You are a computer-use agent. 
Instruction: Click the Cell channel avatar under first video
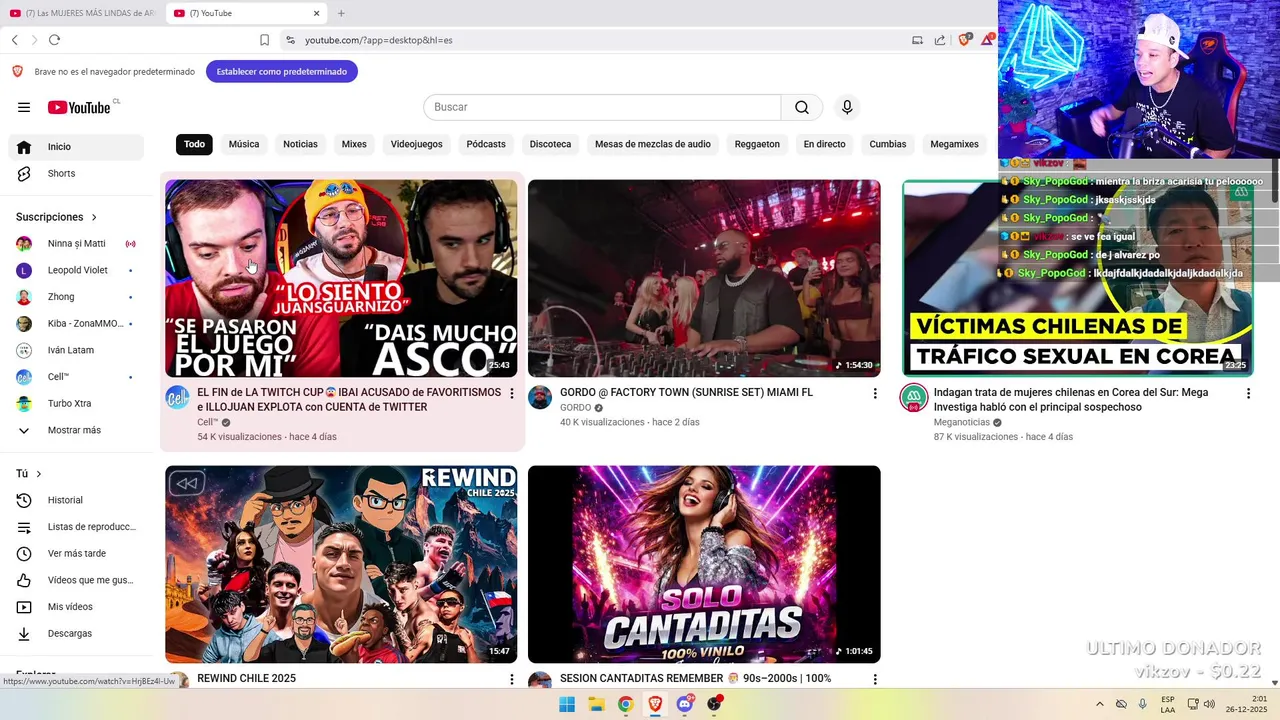coord(177,397)
